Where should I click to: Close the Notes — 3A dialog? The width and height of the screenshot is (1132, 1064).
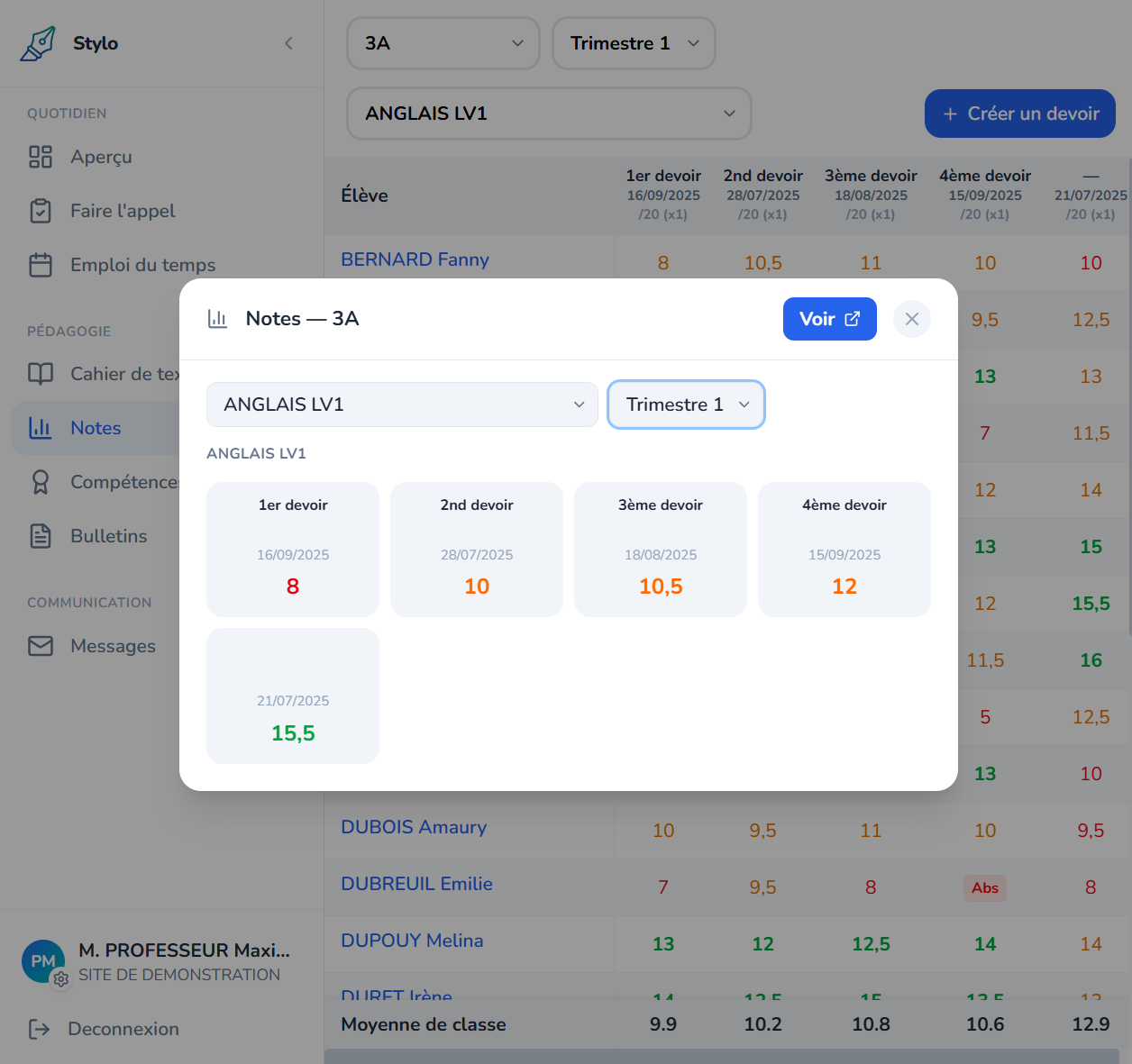(911, 319)
